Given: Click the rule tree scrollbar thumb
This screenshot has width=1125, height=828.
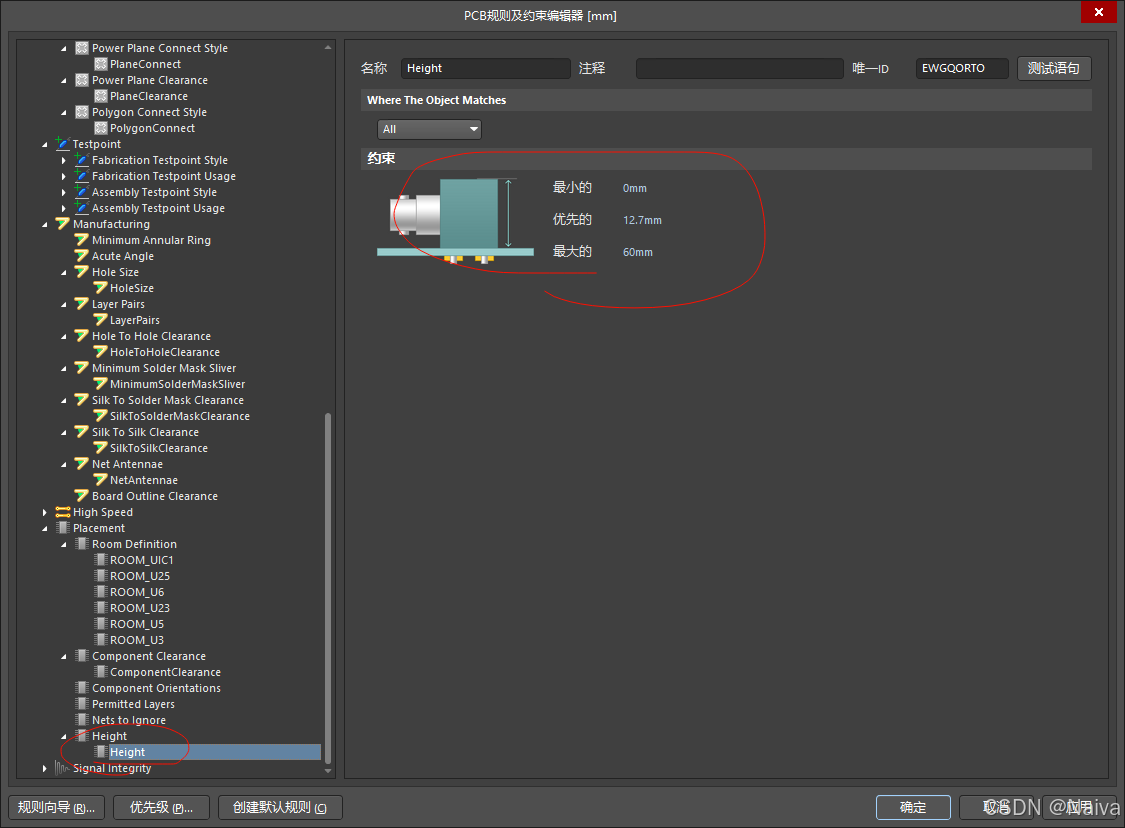Looking at the screenshot, I should 328,588.
